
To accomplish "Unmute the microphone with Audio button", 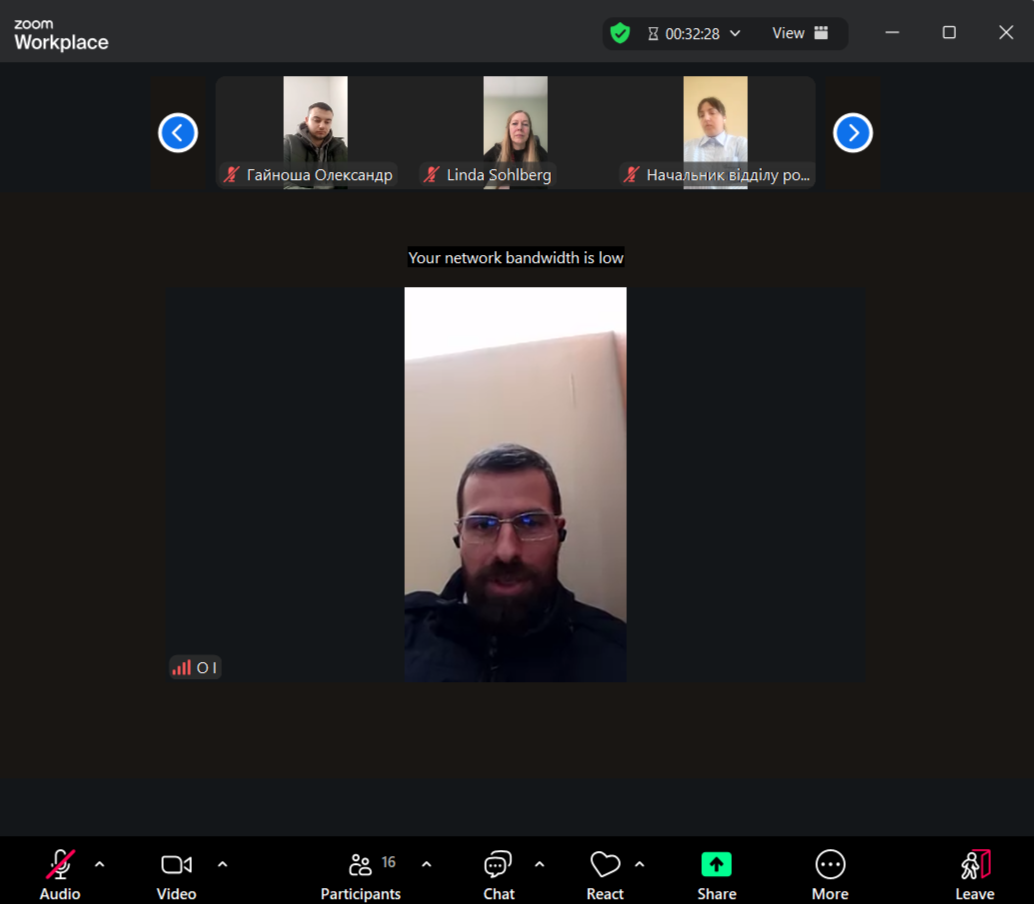I will 60,865.
